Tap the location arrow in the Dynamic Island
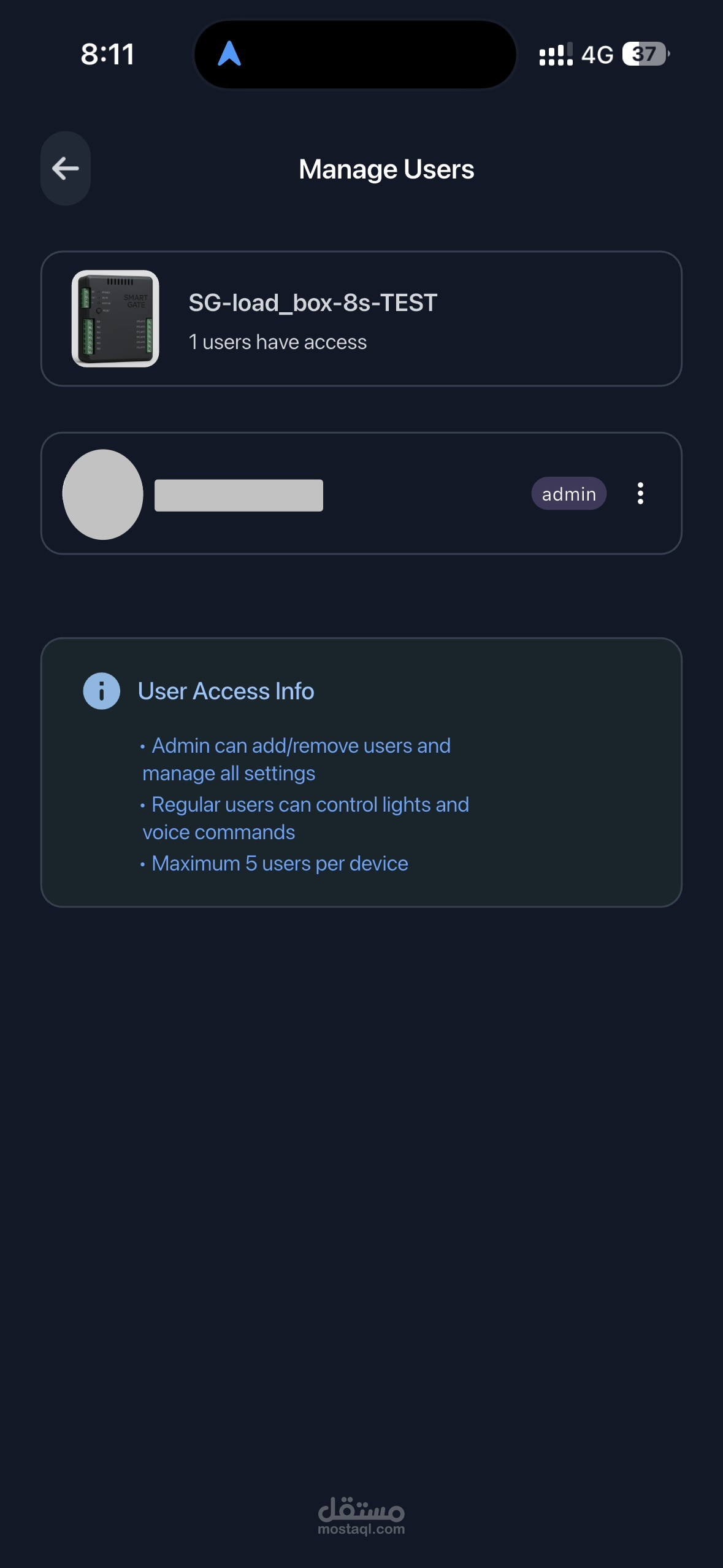Image resolution: width=723 pixels, height=1568 pixels. click(x=229, y=54)
